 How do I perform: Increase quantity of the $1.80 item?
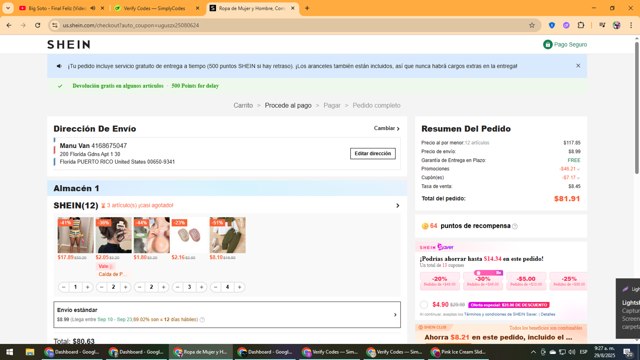[x=163, y=287]
